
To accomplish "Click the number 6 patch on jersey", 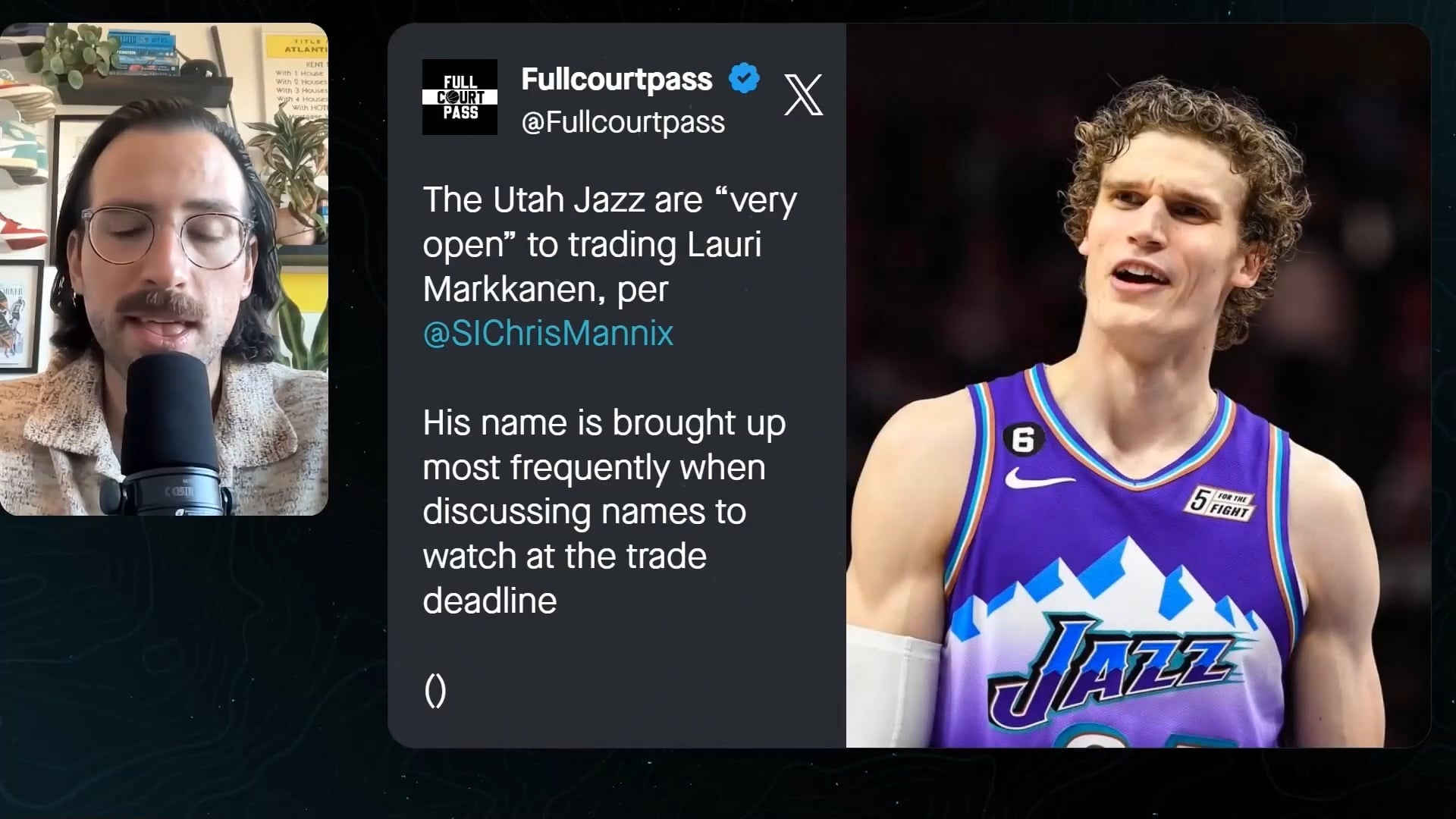I will pos(1024,440).
